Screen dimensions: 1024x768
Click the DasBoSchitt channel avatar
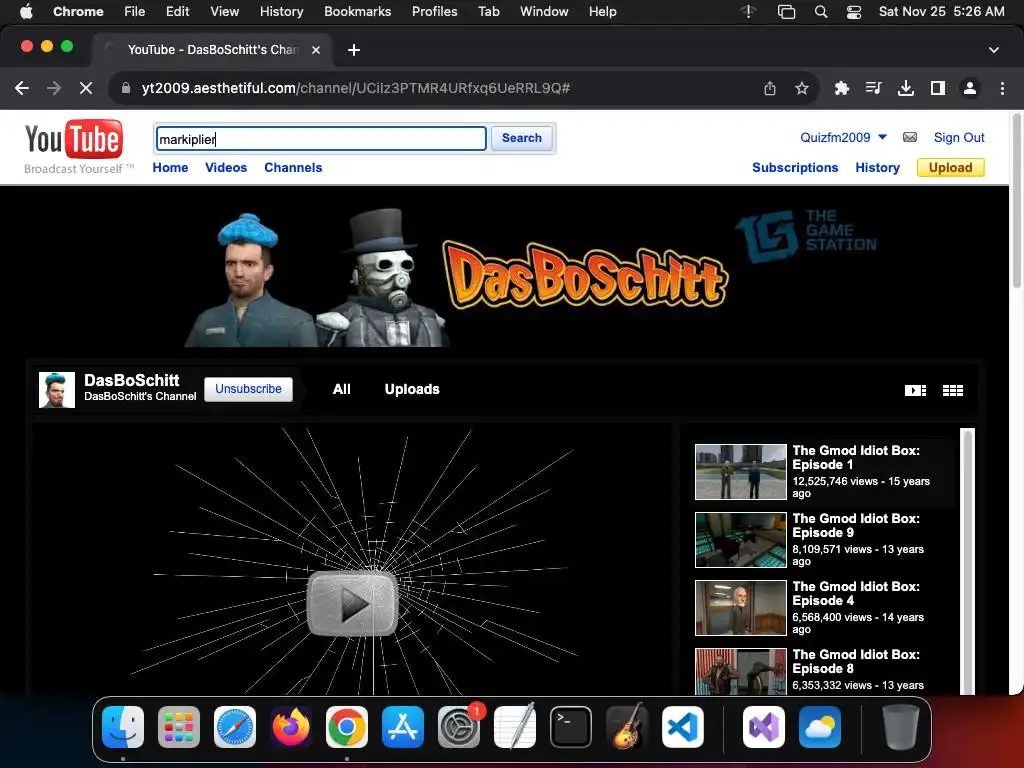[57, 390]
